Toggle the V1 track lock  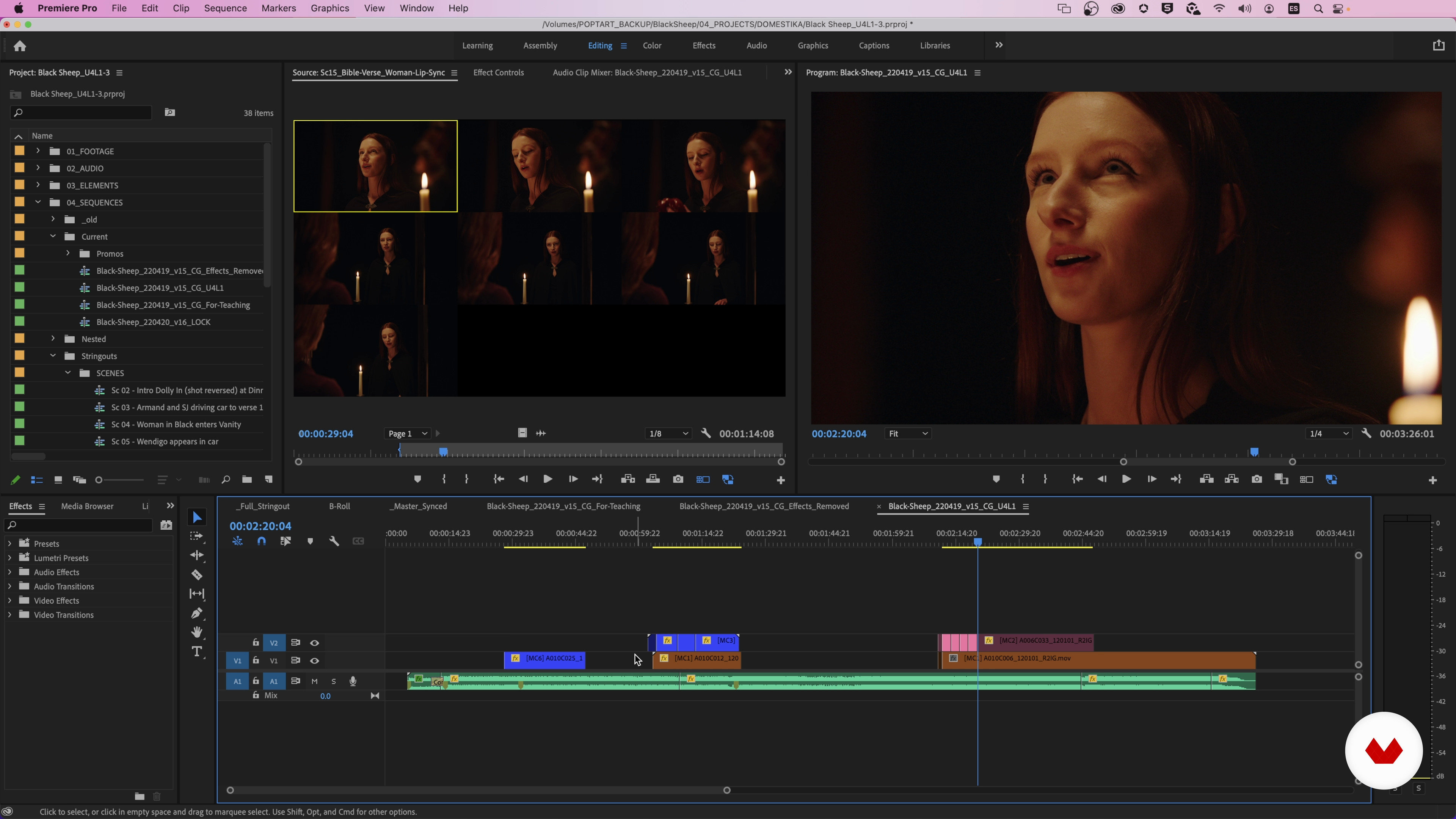[256, 660]
